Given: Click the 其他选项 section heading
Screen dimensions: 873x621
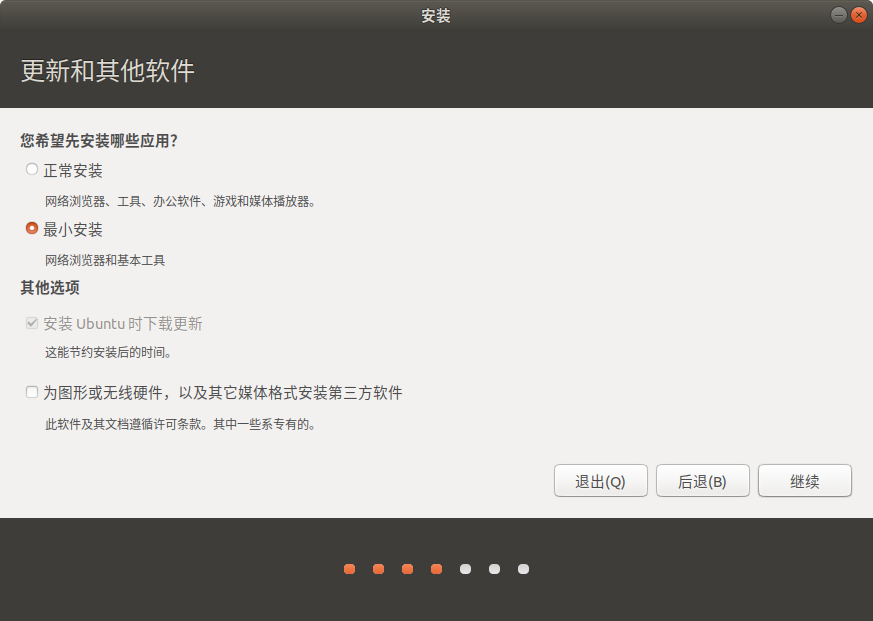Looking at the screenshot, I should tap(50, 287).
